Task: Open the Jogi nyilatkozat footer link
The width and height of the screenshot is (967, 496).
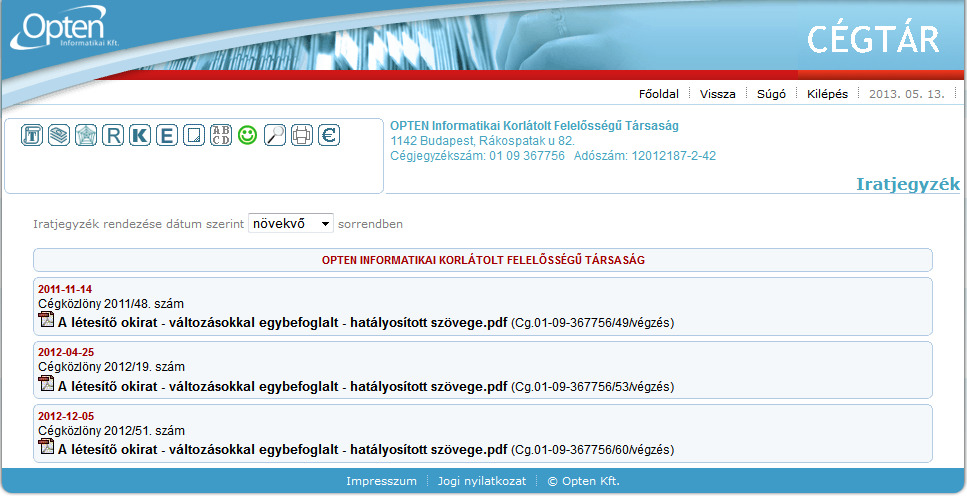Action: (x=482, y=481)
